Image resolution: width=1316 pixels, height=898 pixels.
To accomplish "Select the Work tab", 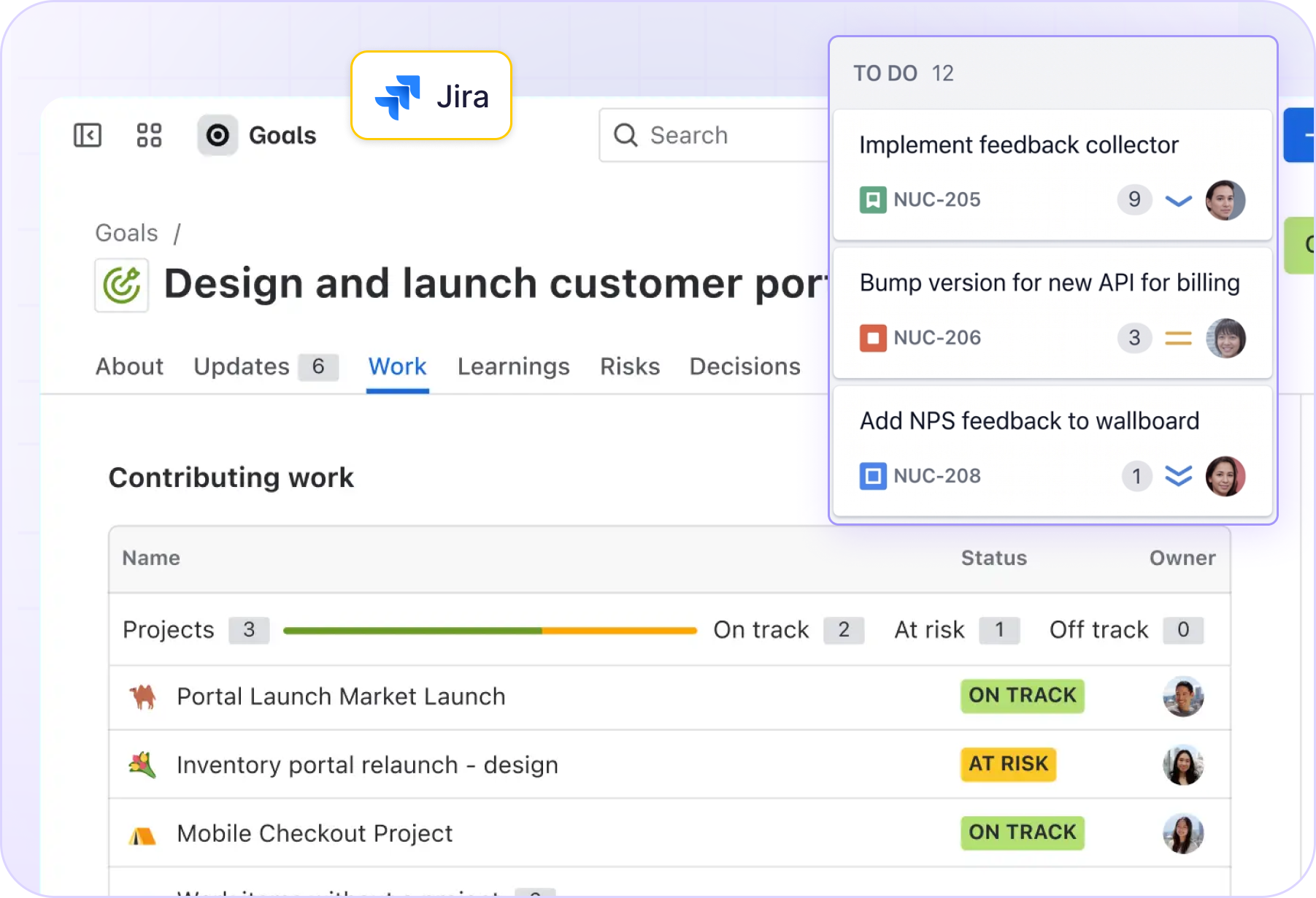I will (398, 367).
